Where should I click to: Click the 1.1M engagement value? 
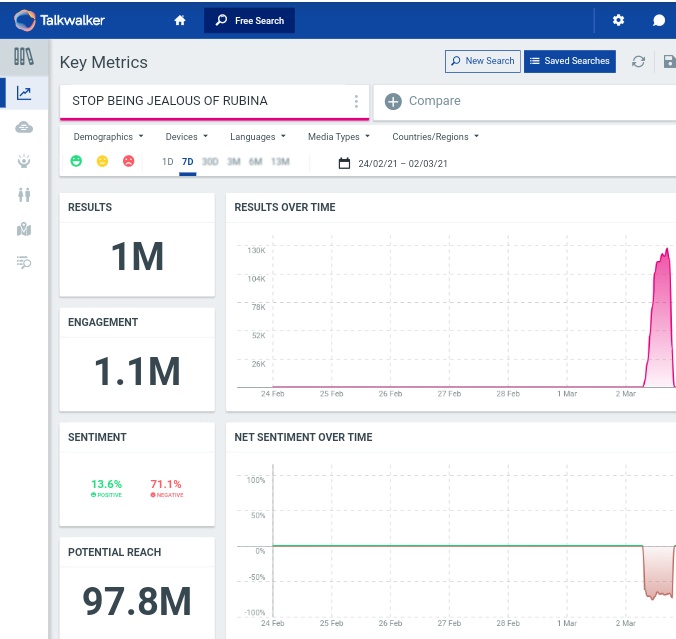pyautogui.click(x=137, y=371)
